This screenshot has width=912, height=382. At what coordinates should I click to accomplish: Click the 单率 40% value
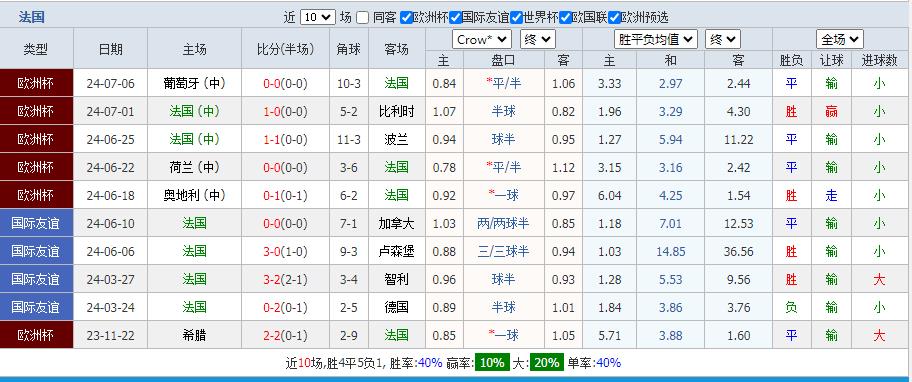click(x=608, y=363)
